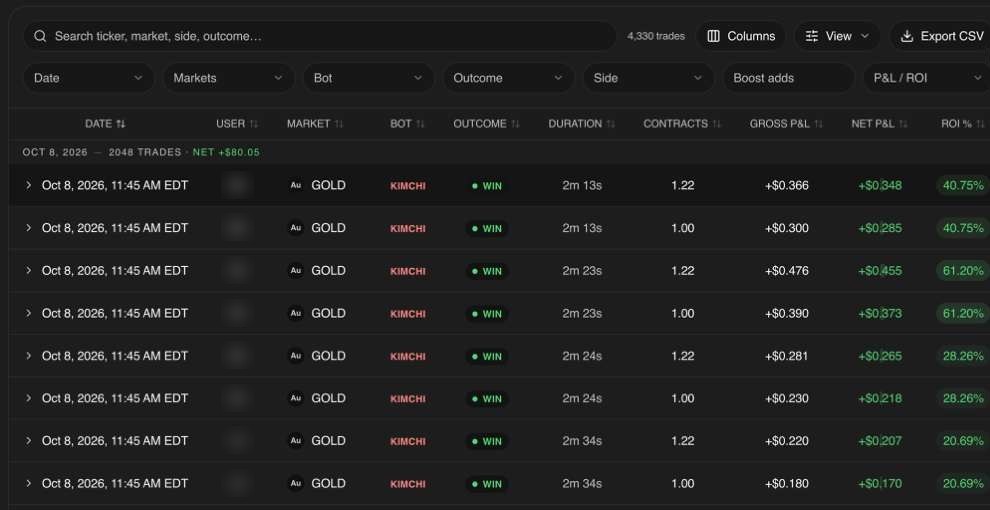The height and width of the screenshot is (510, 990).
Task: Expand trade row with +$0.281 gross P&L
Action: tap(28, 355)
